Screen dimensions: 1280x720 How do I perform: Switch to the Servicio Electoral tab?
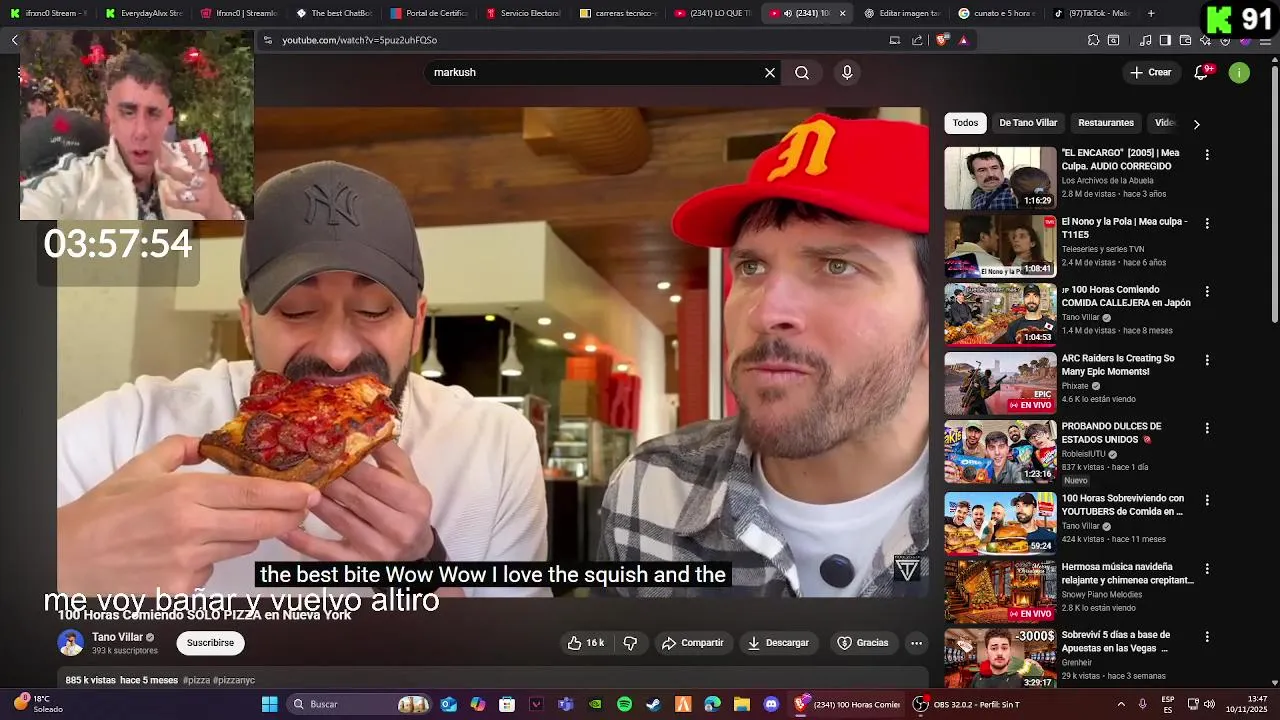[x=523, y=13]
